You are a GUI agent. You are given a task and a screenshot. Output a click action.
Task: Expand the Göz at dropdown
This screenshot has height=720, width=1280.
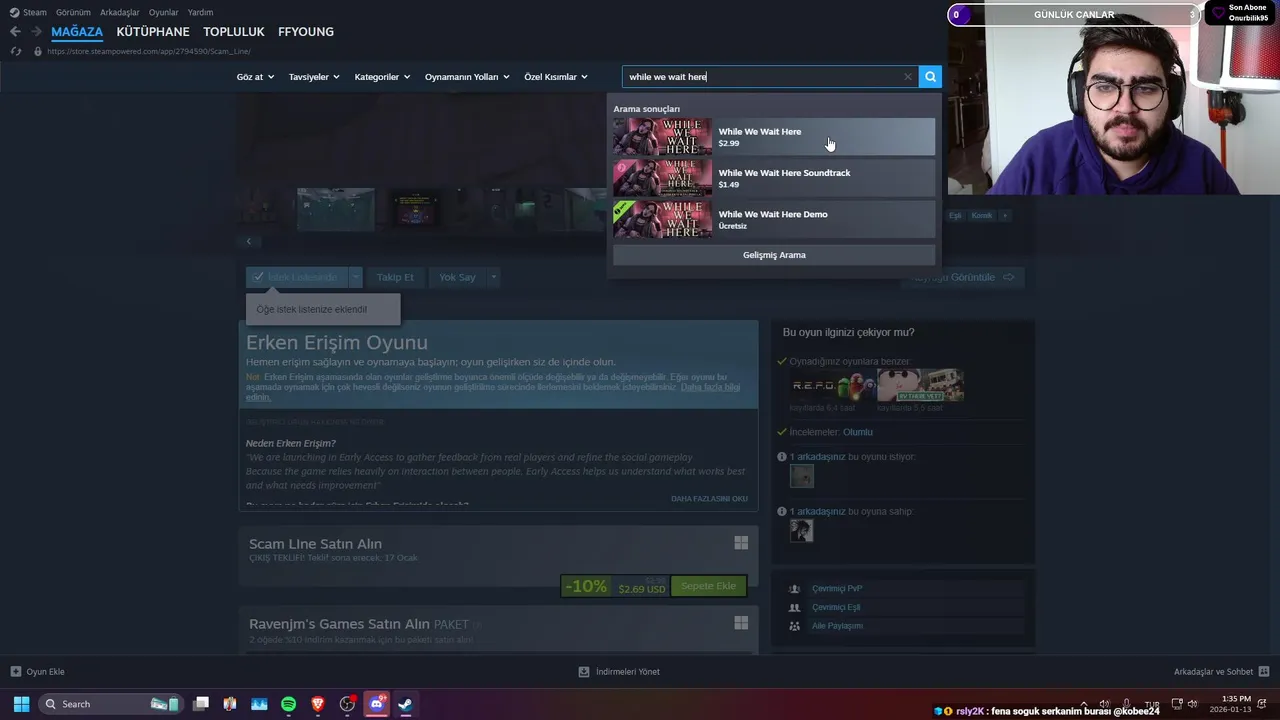pyautogui.click(x=255, y=77)
